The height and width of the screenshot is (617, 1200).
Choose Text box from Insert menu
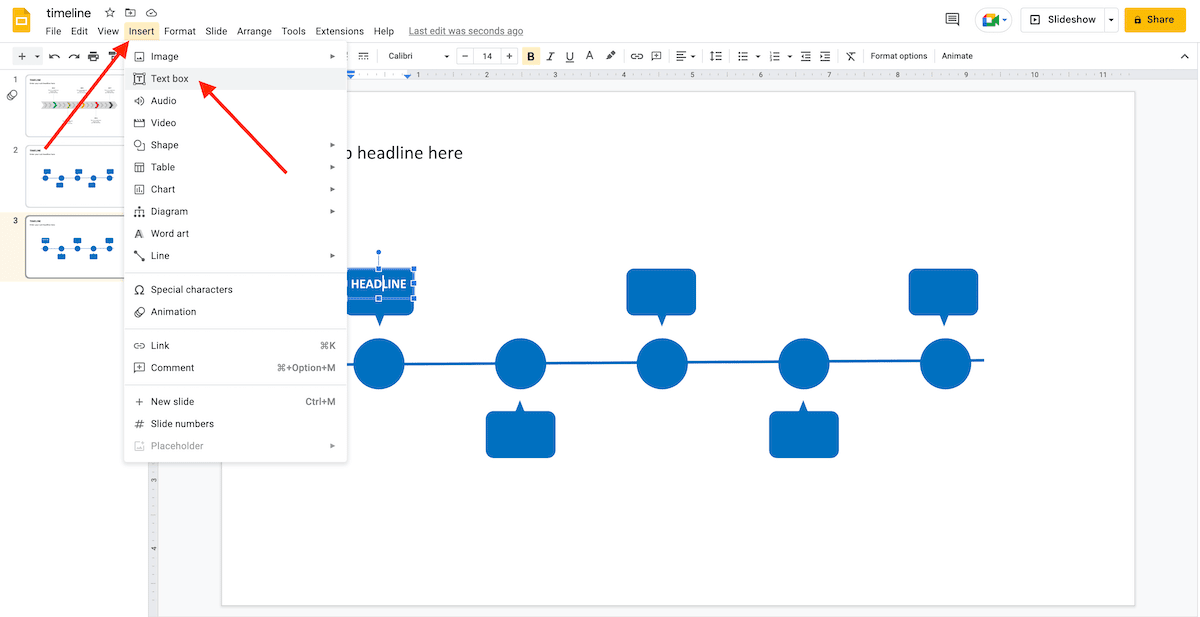(x=235, y=79)
